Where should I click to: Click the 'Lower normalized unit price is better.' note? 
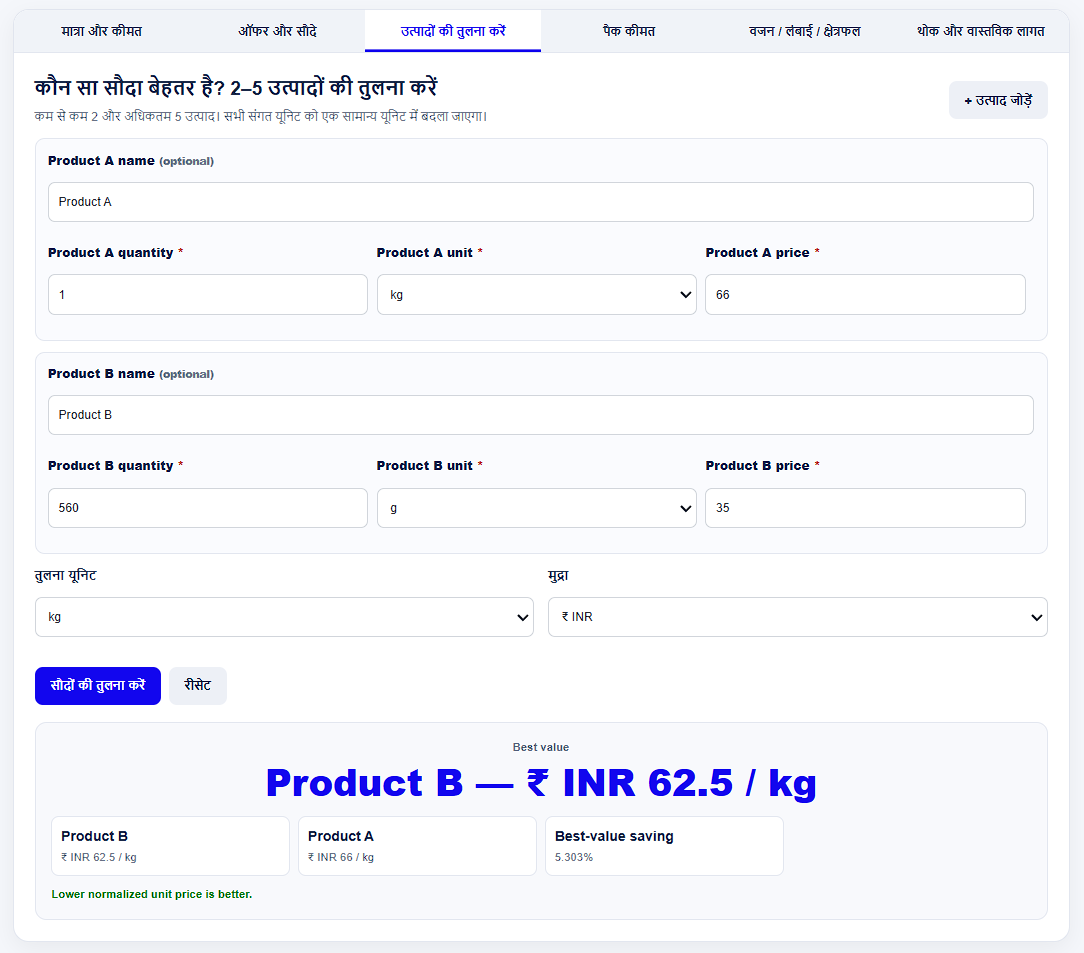click(x=151, y=894)
